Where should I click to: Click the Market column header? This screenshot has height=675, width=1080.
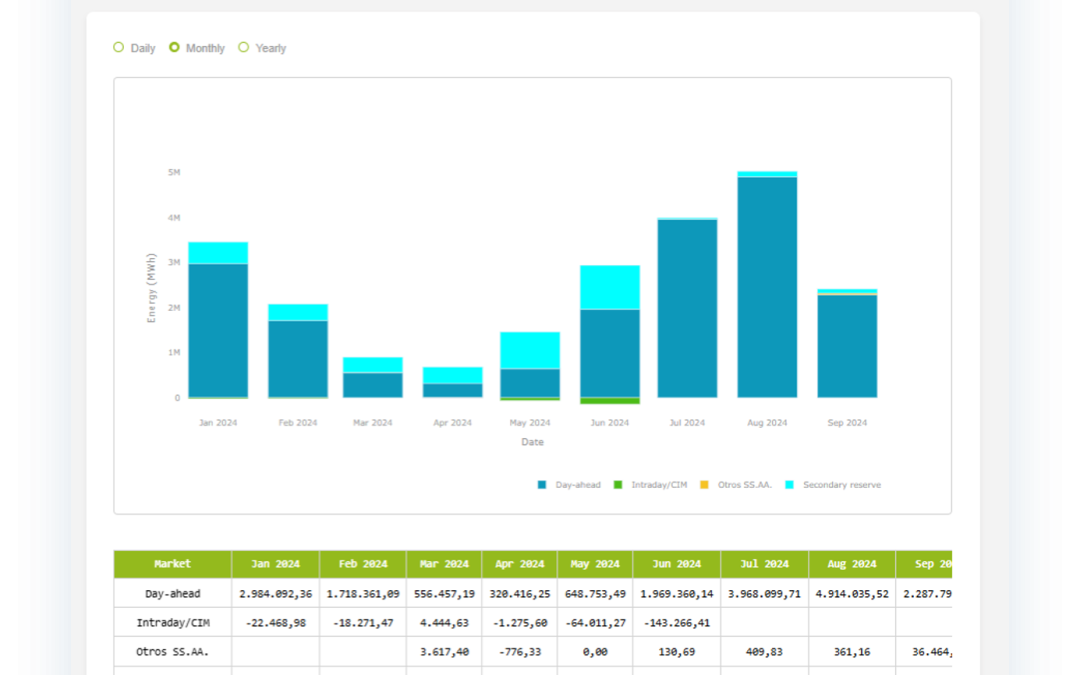(173, 564)
